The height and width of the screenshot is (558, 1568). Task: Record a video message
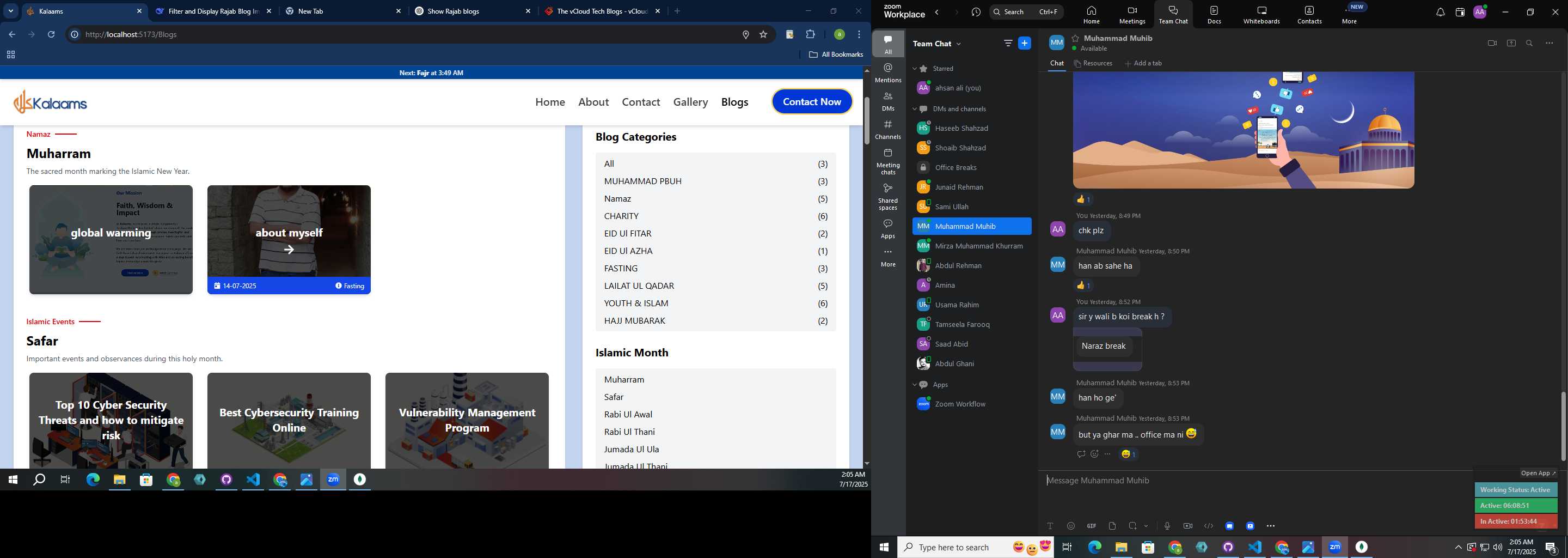click(x=1187, y=526)
